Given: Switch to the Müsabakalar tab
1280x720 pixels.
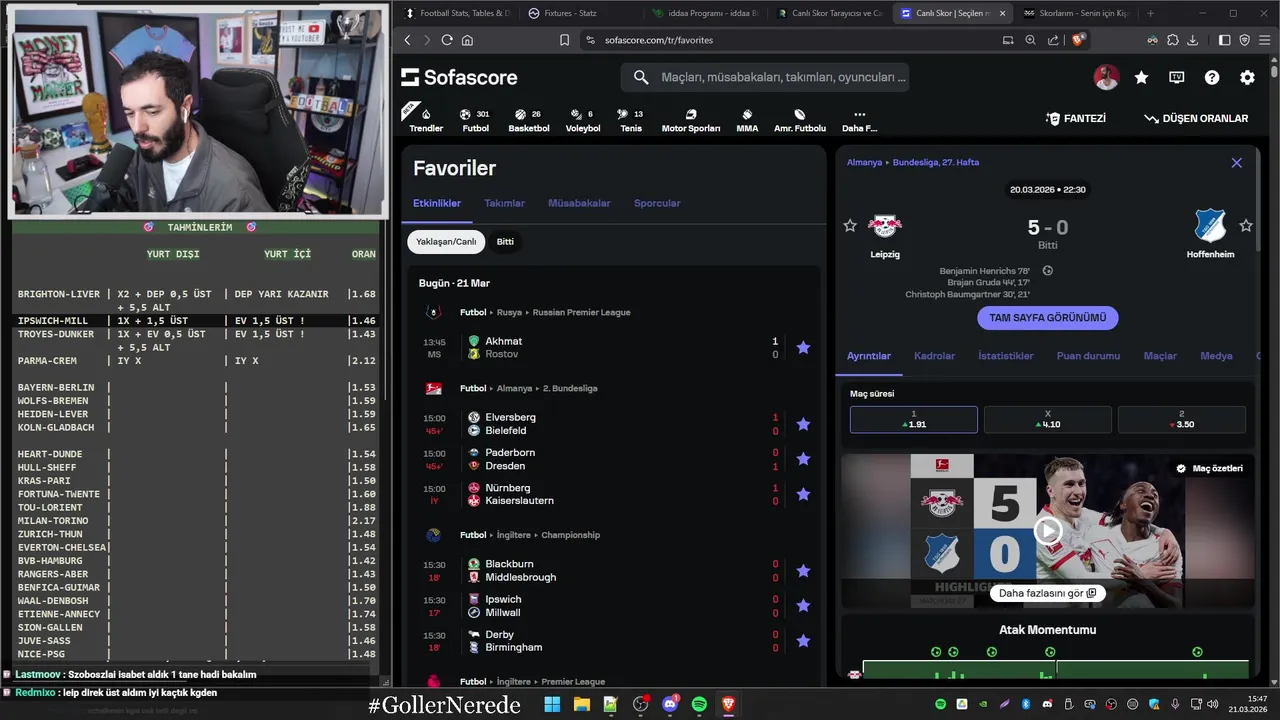Looking at the screenshot, I should tap(579, 203).
